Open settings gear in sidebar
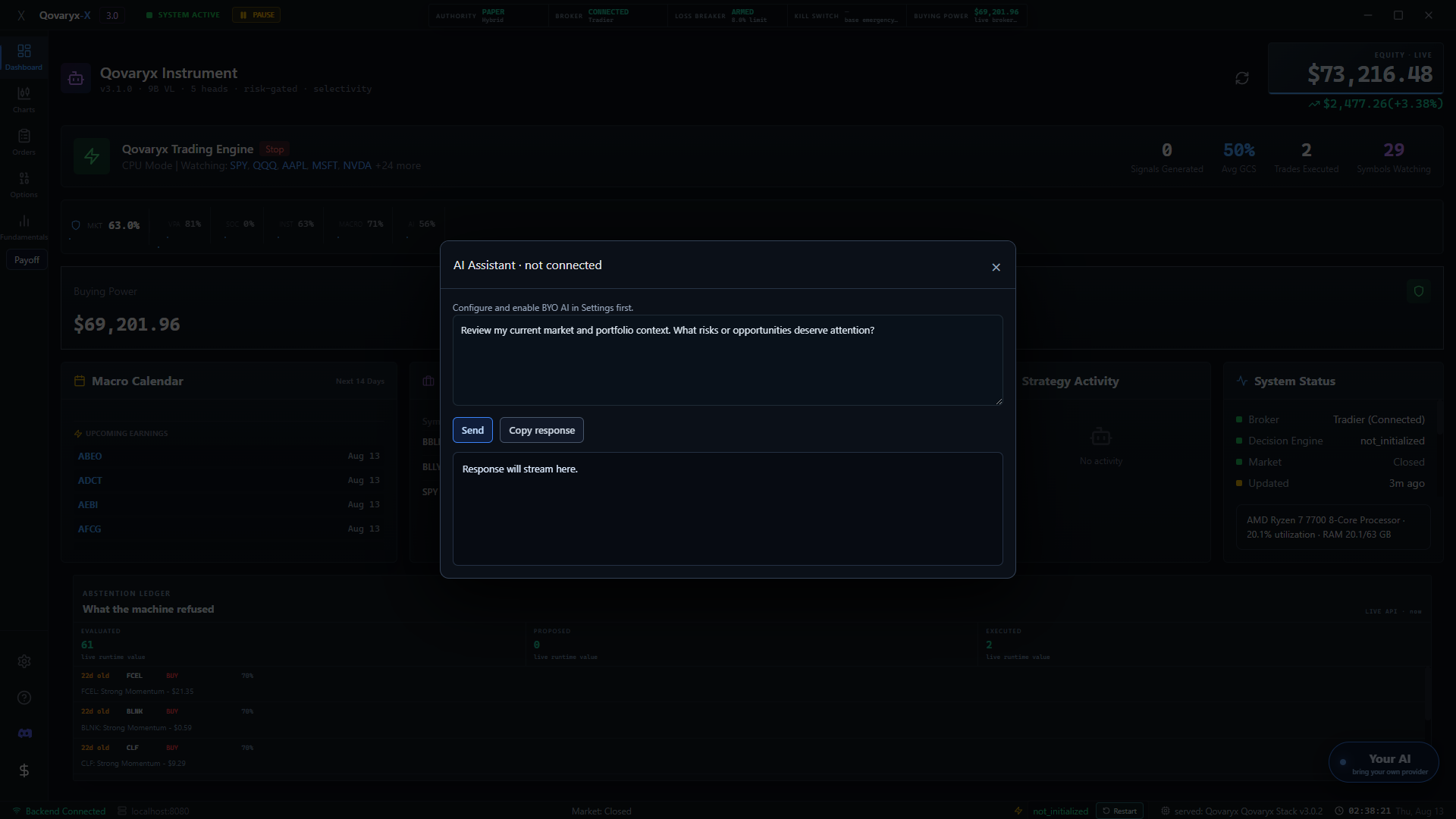This screenshot has height=819, width=1456. pyautogui.click(x=24, y=661)
